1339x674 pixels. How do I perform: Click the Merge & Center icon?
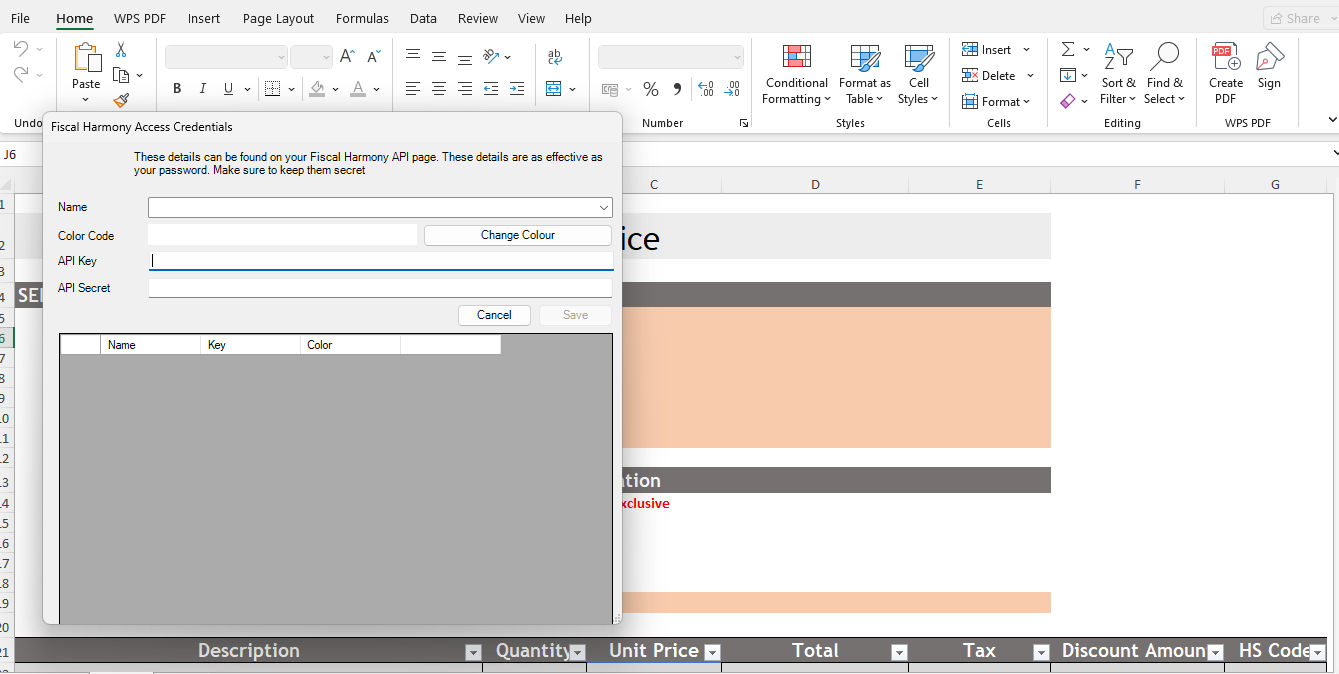tap(554, 89)
